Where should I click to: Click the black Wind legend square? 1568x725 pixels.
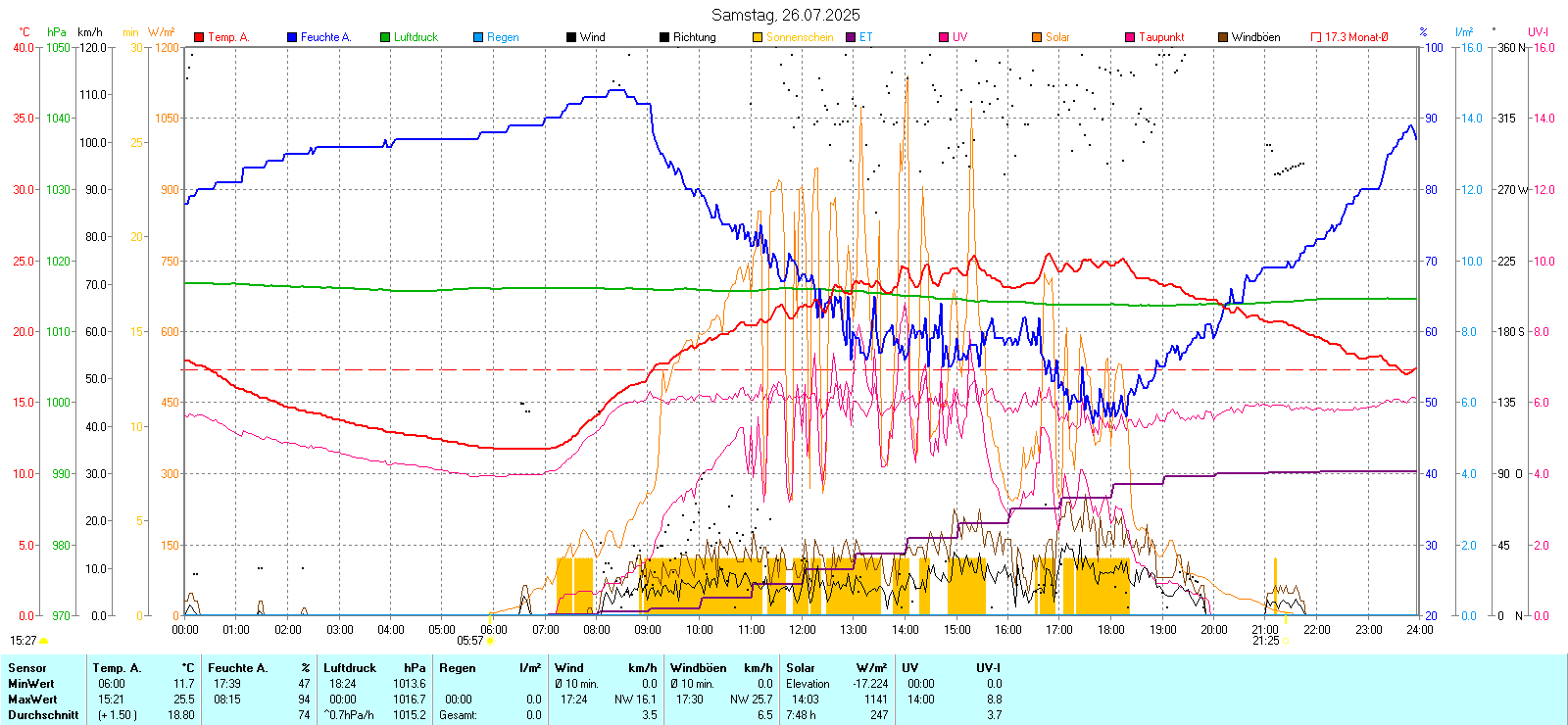point(571,37)
